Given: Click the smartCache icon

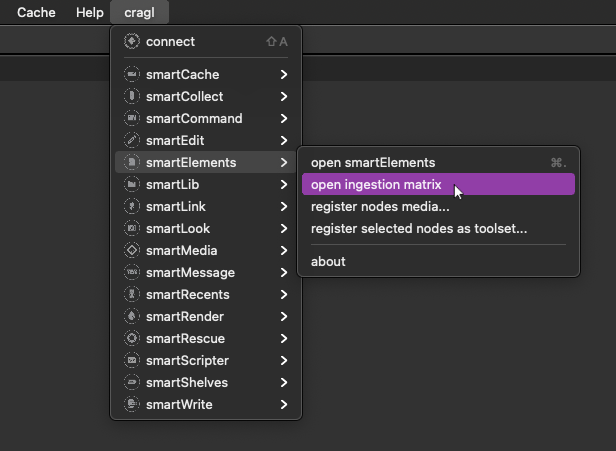Looking at the screenshot, I should click(131, 75).
